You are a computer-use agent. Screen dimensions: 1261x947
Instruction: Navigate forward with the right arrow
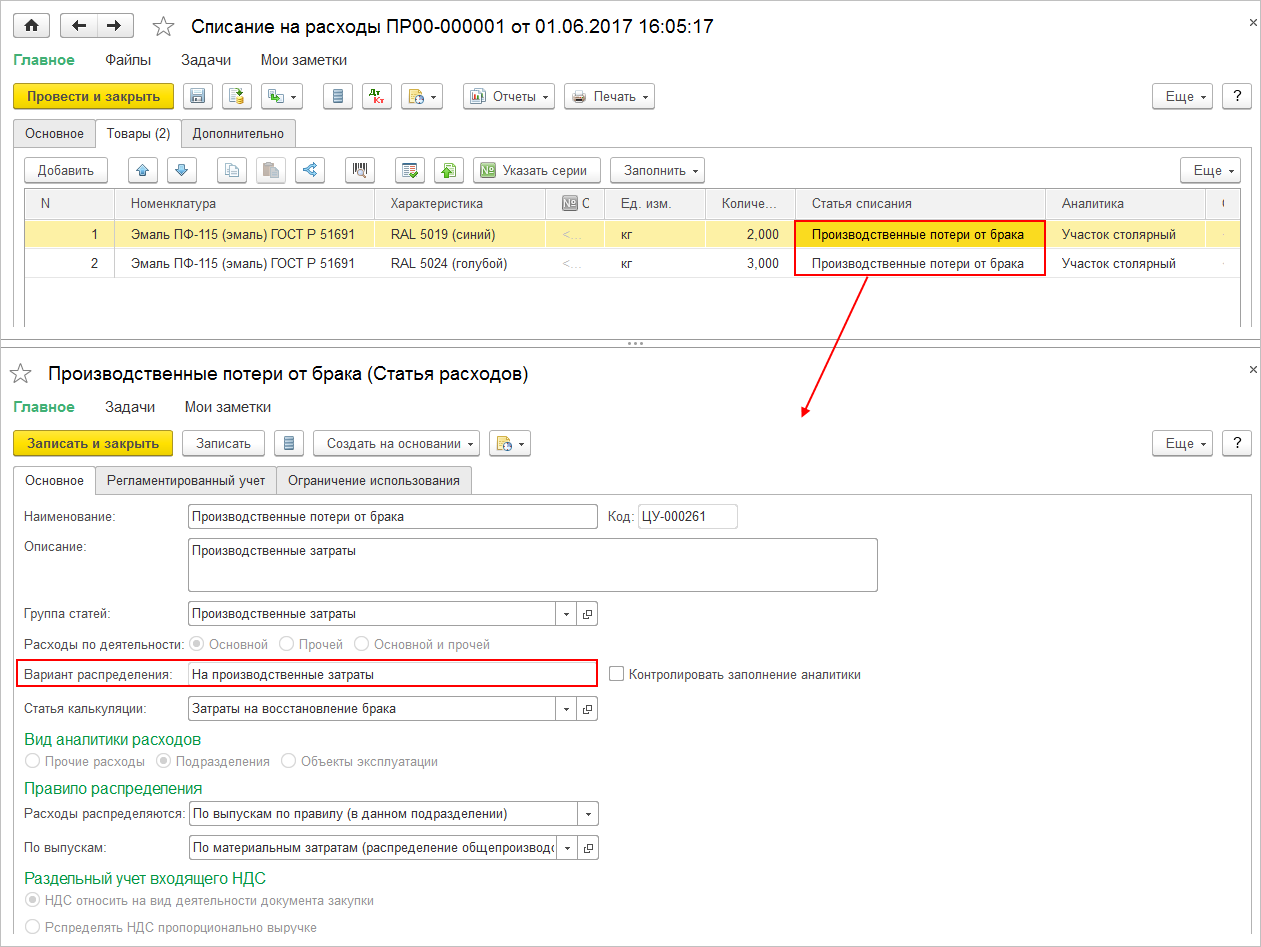[115, 26]
